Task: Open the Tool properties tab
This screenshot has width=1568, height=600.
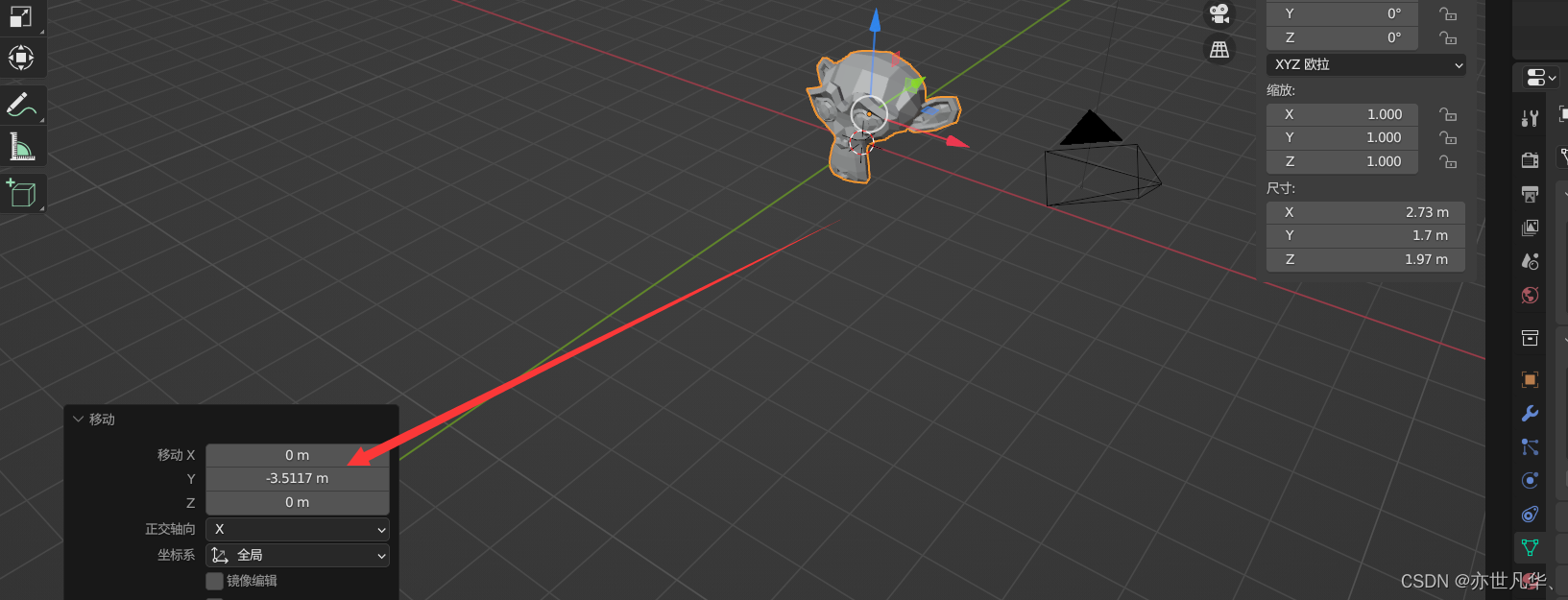Action: 1530,118
